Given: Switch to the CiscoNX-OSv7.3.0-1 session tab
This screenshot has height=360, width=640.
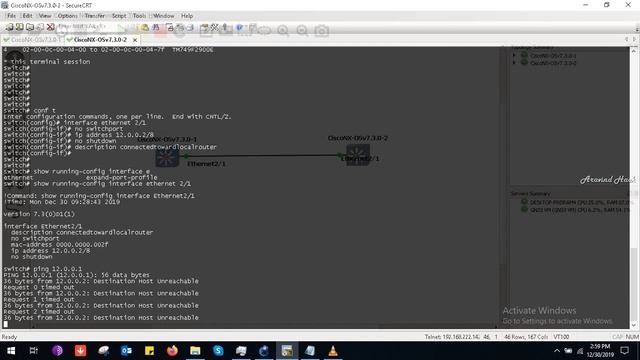Looking at the screenshot, I should [x=33, y=40].
